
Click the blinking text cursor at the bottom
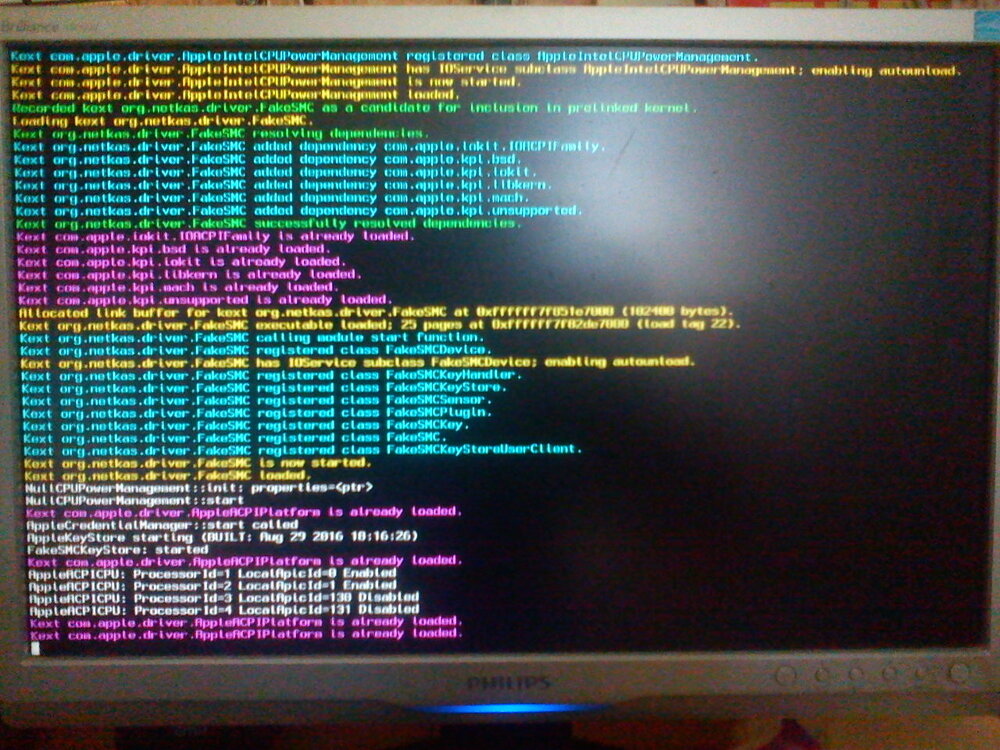click(34, 648)
